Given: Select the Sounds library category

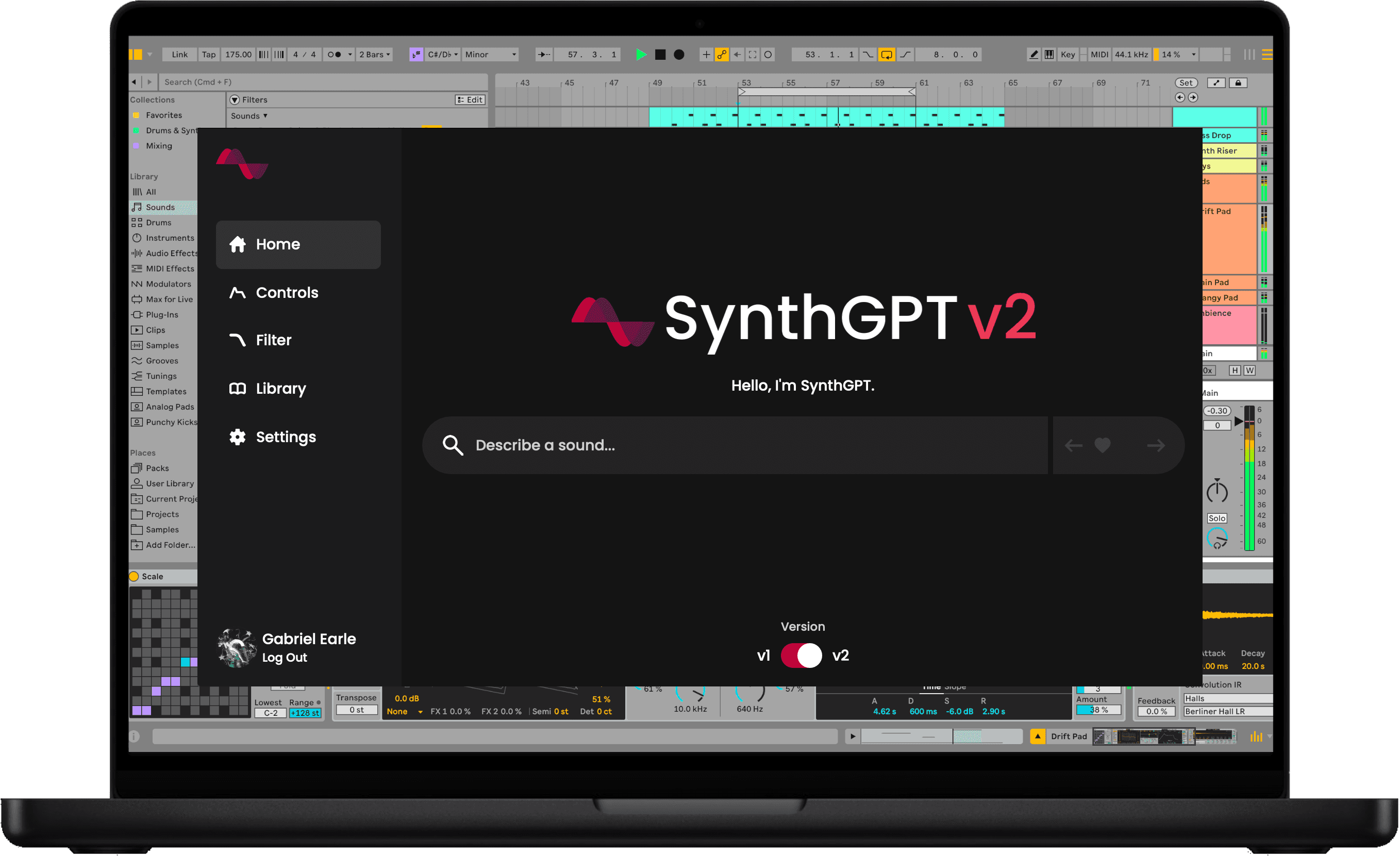Looking at the screenshot, I should click(x=161, y=207).
